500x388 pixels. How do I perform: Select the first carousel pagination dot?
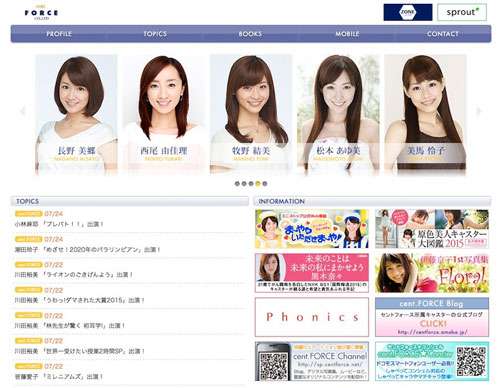tap(237, 183)
